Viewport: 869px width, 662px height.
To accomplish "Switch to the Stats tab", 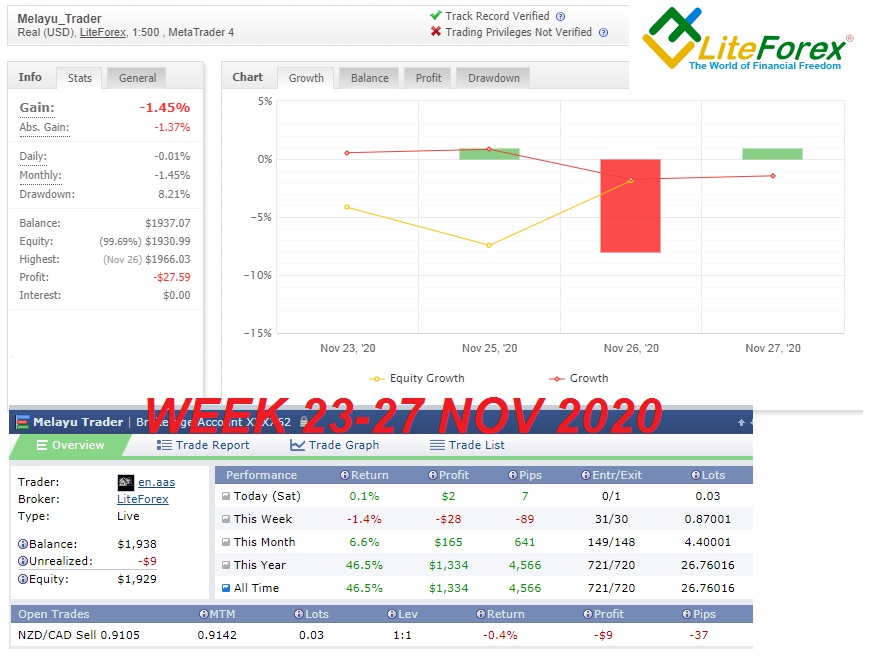I will (80, 78).
